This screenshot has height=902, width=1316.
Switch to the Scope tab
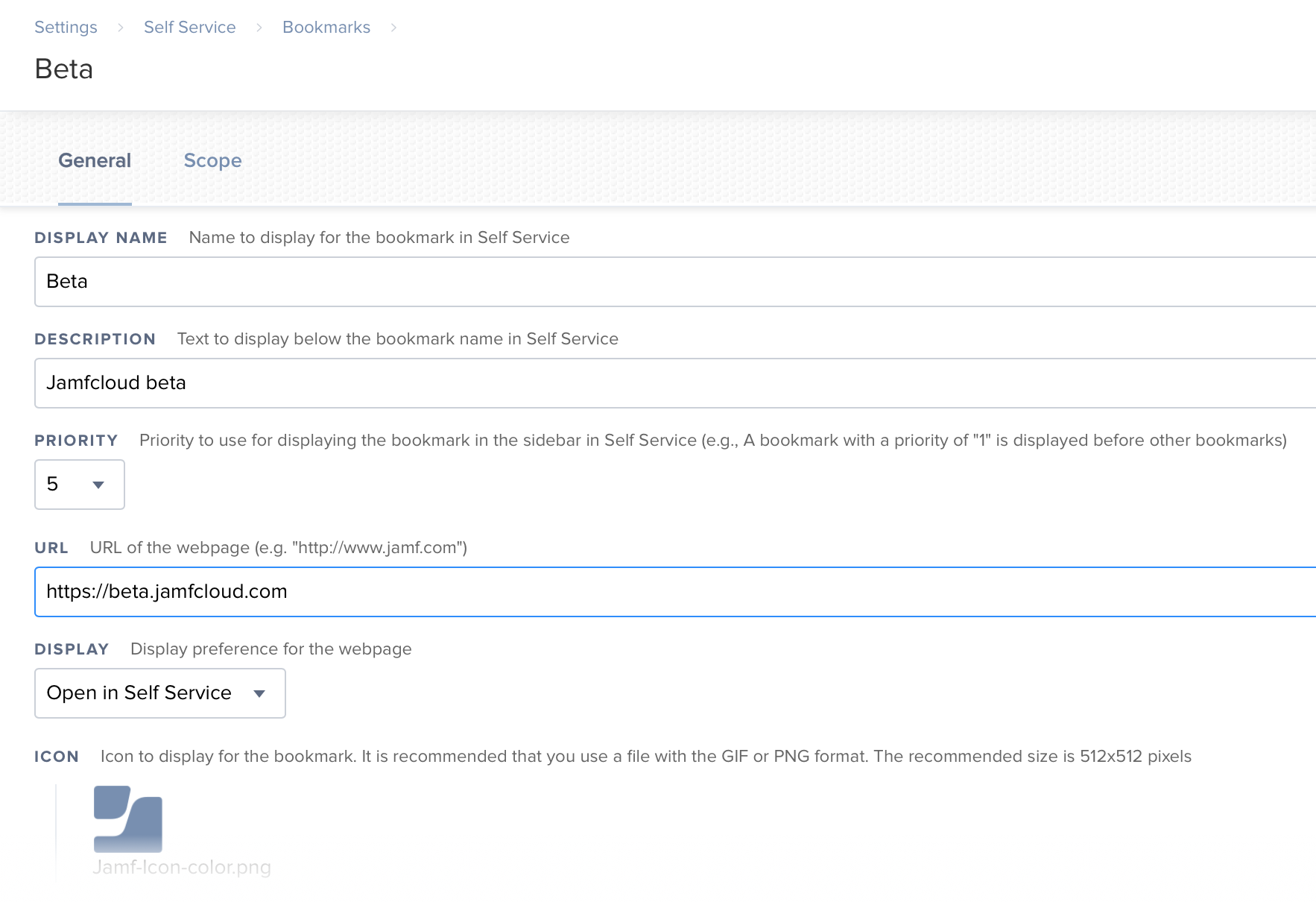[212, 160]
